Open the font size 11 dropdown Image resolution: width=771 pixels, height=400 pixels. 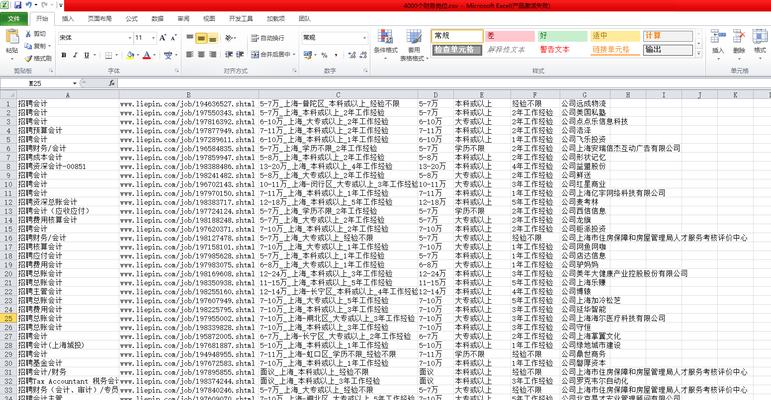click(x=153, y=38)
